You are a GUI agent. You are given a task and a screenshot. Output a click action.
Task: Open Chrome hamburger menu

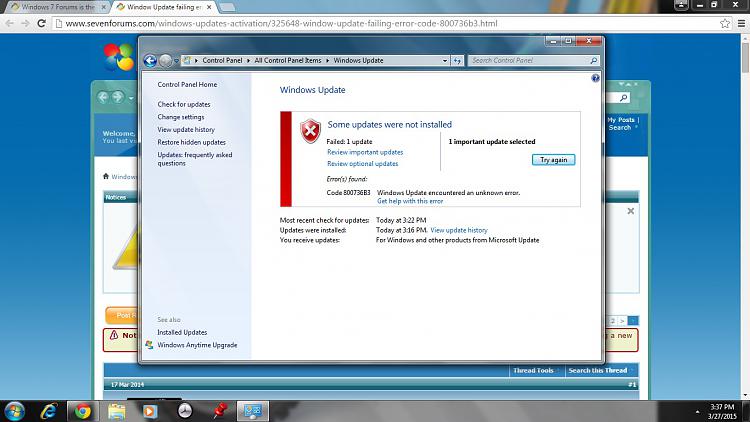pos(741,23)
